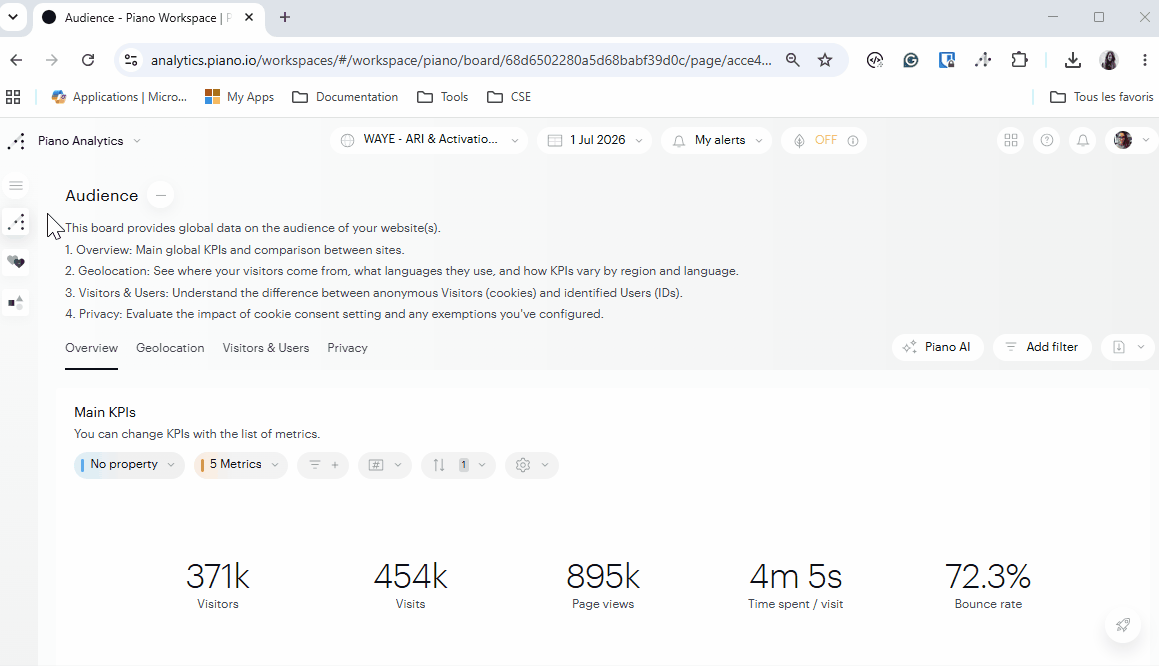Click the site info icon in address bar
Screen dimensions: 1159x666
[131, 60]
